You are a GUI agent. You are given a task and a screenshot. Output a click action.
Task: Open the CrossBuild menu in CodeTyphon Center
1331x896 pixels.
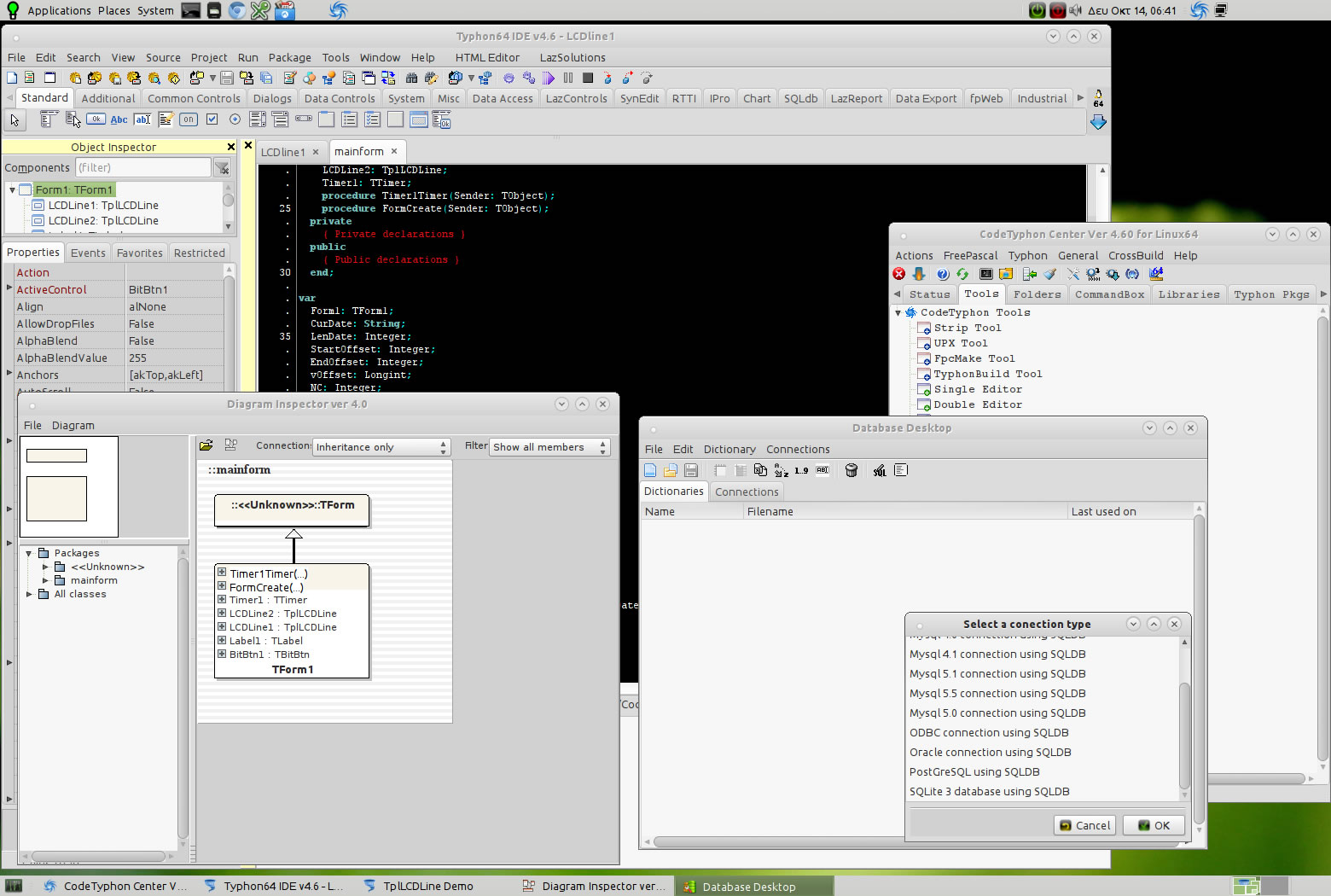click(x=1136, y=255)
